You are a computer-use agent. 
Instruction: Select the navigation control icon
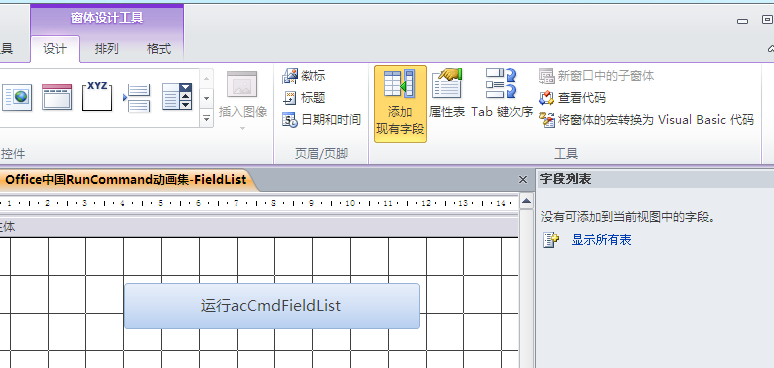point(57,97)
